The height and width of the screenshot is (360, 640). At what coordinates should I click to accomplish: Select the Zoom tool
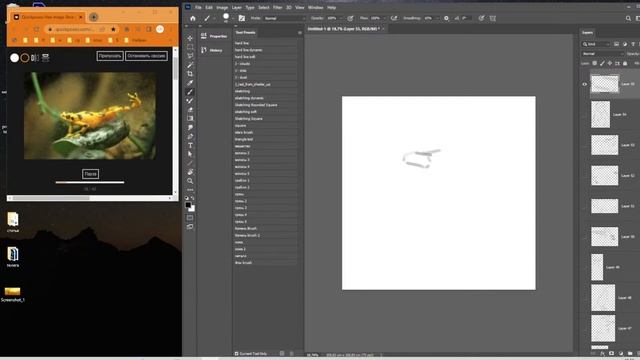tap(190, 181)
